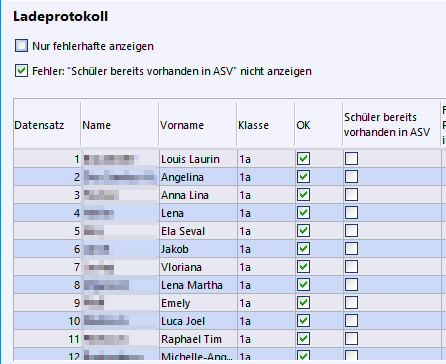Sort table by Name column header
Image resolution: width=446 pixels, height=364 pixels.
point(119,125)
